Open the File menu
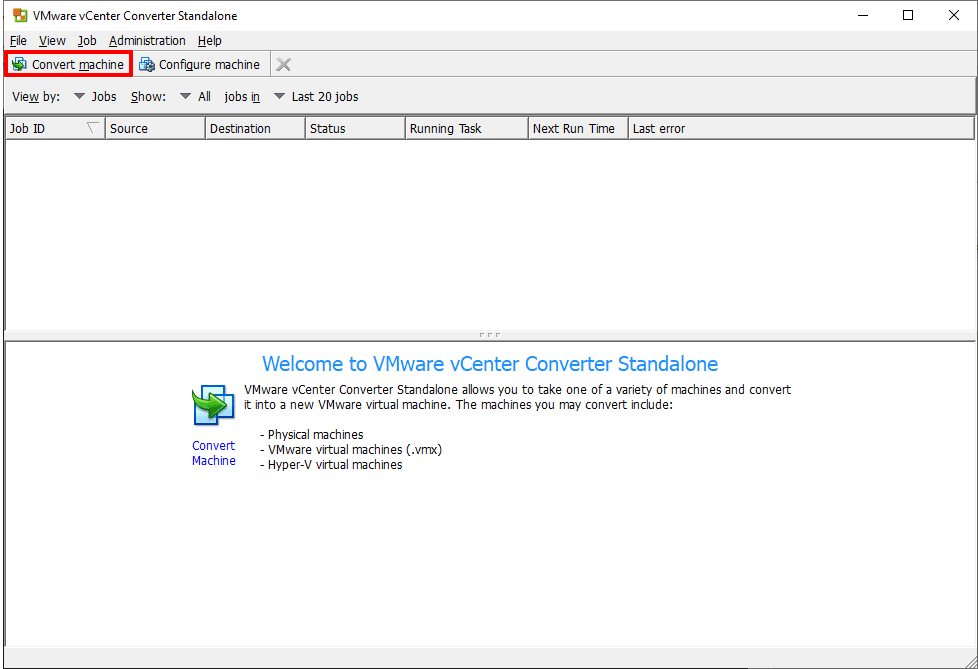The width and height of the screenshot is (978, 669). coord(17,40)
